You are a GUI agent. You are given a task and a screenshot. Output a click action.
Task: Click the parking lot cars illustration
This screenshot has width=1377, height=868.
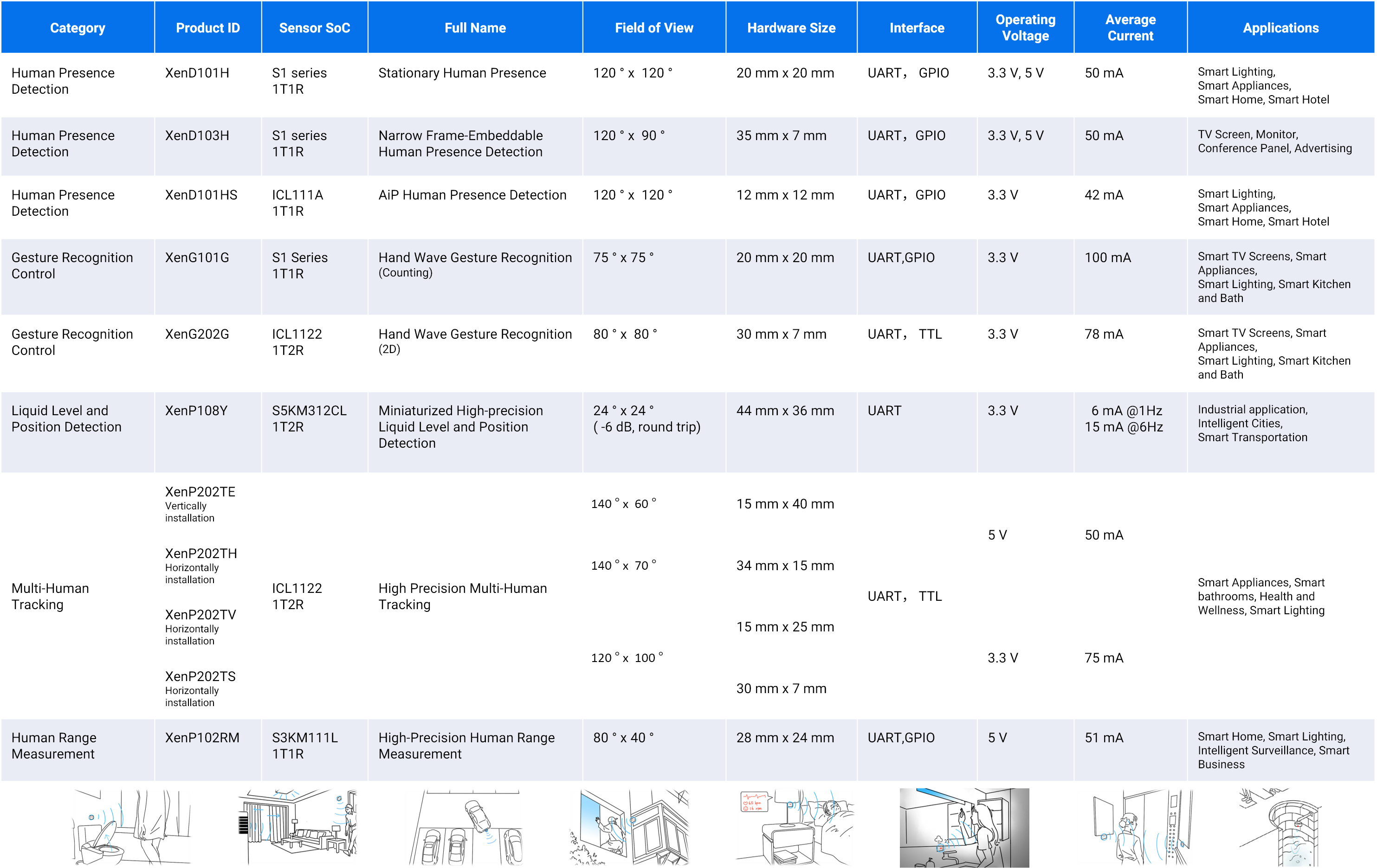tap(466, 827)
